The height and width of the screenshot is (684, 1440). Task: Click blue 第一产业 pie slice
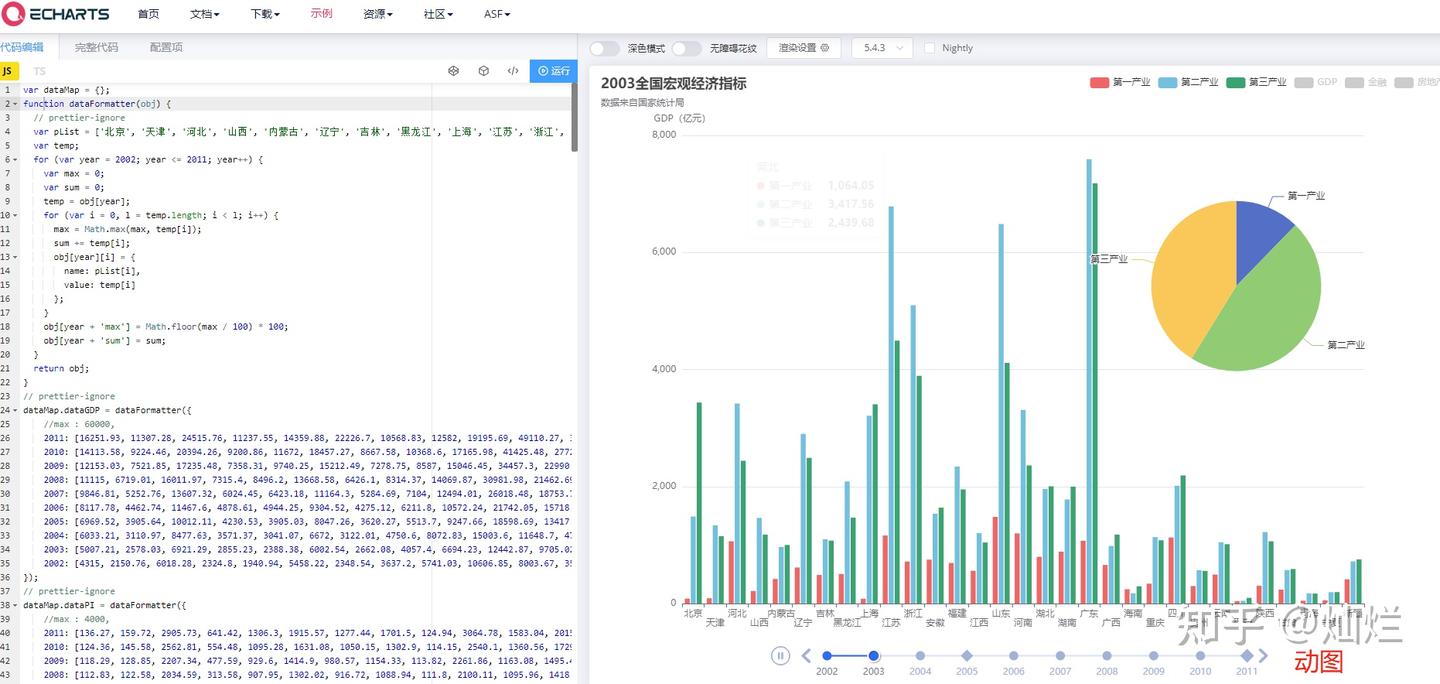pos(1257,235)
